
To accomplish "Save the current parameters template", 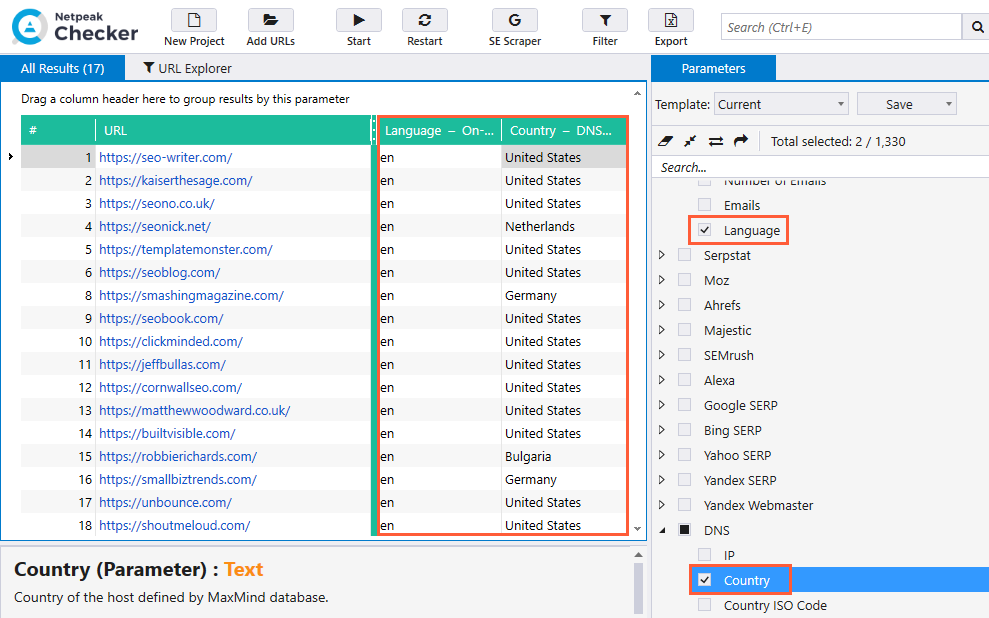I will coord(899,104).
